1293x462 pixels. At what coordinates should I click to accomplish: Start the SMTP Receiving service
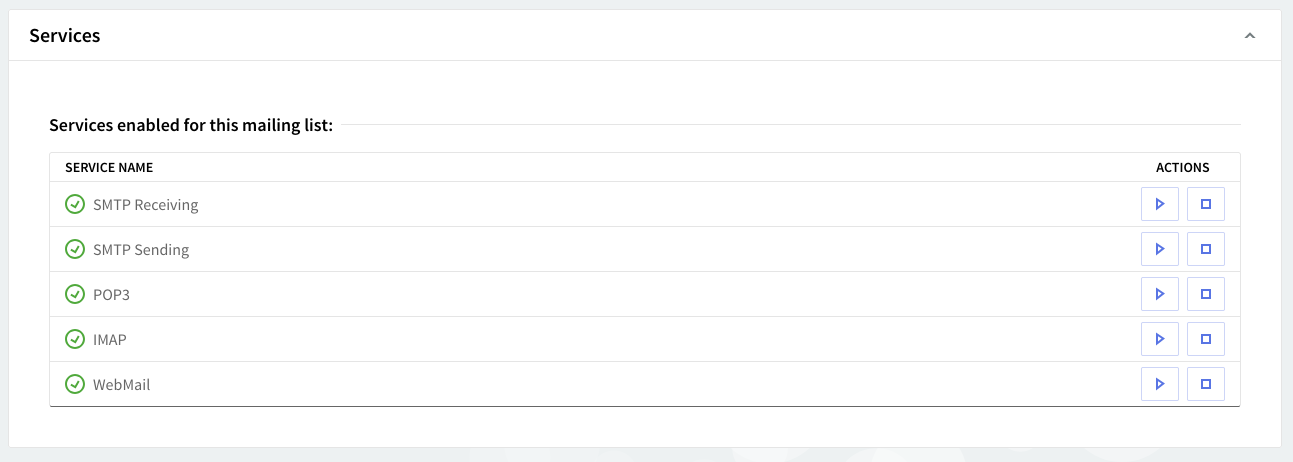click(1159, 204)
